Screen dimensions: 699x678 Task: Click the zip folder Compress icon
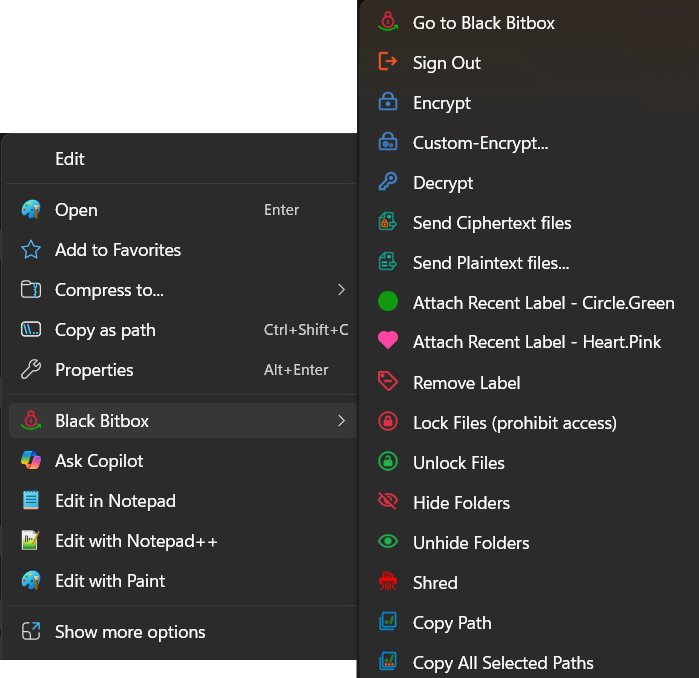click(31, 289)
